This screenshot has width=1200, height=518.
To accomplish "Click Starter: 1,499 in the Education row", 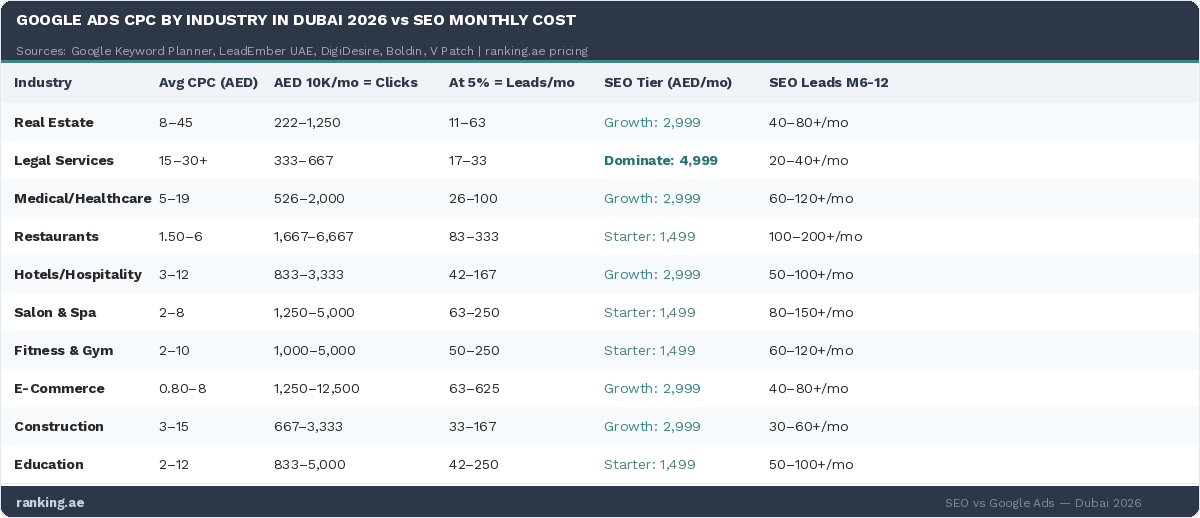I will click(649, 465).
